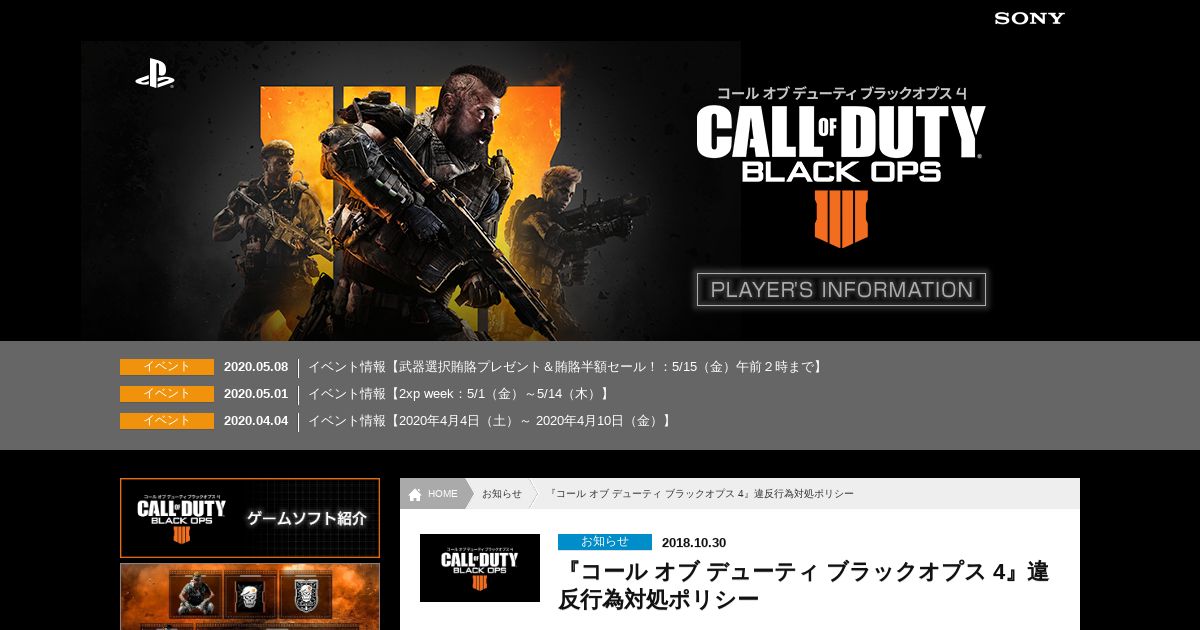This screenshot has height=630, width=1200.
Task: Click the PLAYER'S INFORMATION button
Action: (x=841, y=290)
